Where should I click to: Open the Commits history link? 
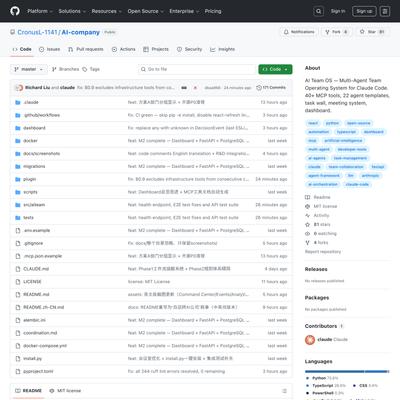tap(271, 88)
